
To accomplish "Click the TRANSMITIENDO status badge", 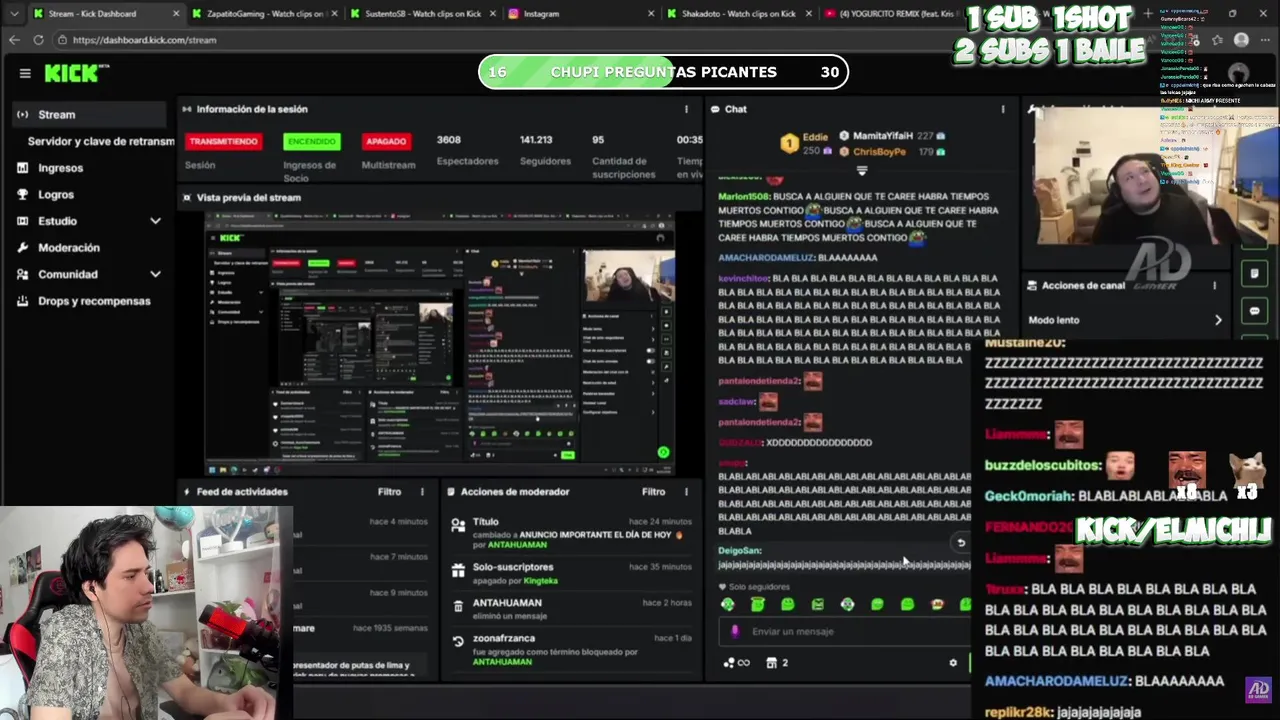I will 223,141.
